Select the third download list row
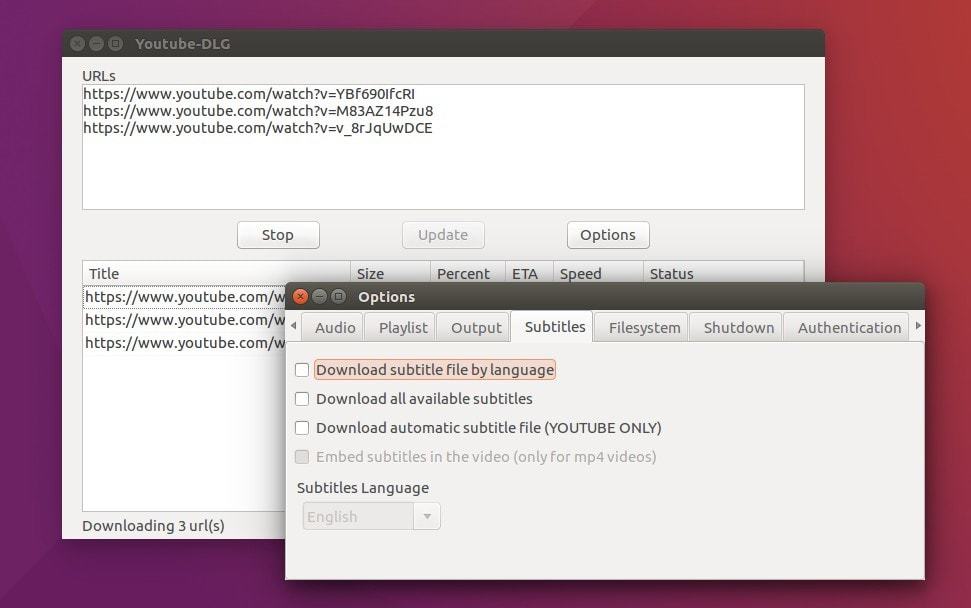Image resolution: width=971 pixels, height=608 pixels. (x=185, y=342)
